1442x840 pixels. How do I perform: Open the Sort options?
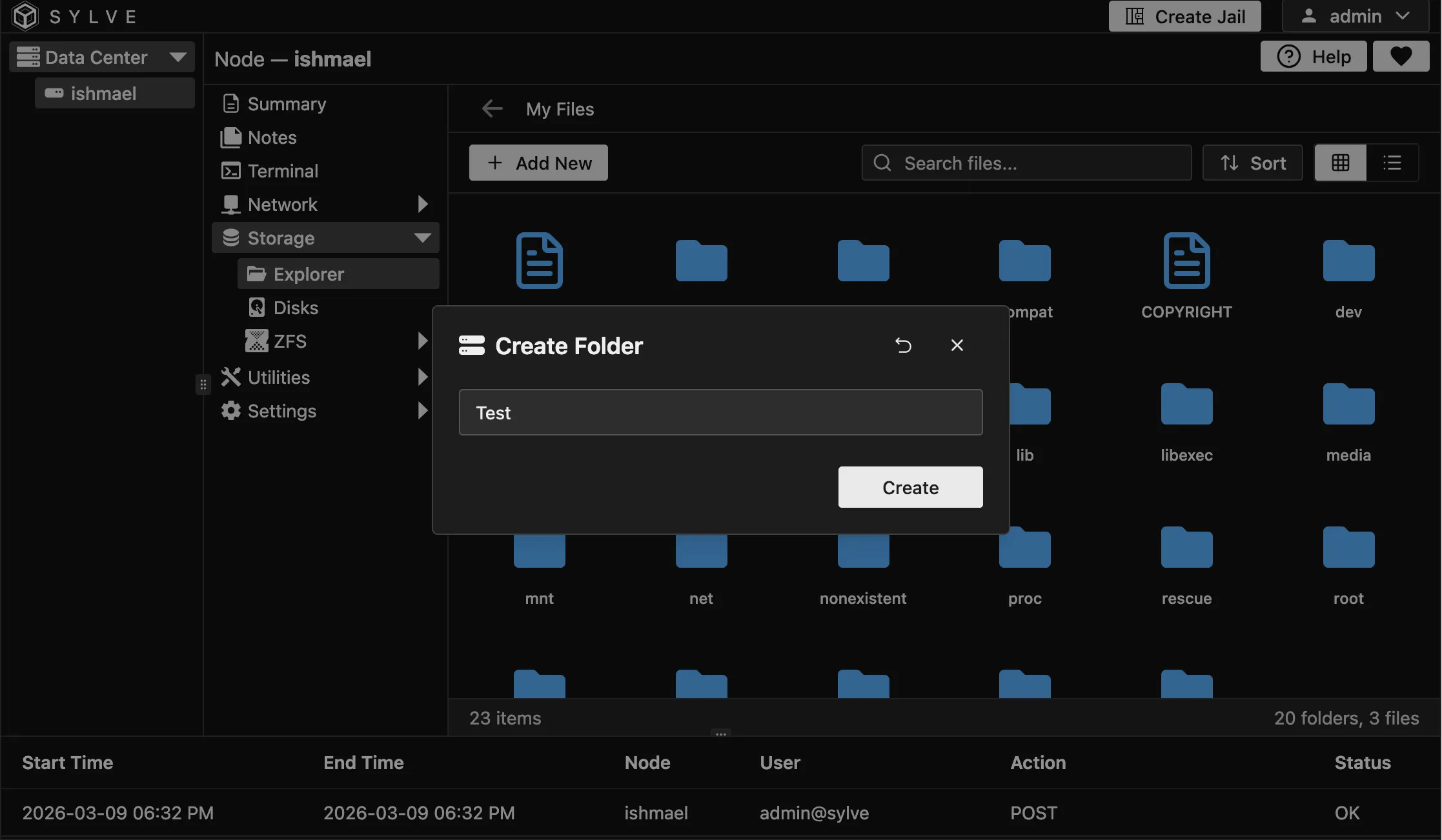pyautogui.click(x=1252, y=162)
